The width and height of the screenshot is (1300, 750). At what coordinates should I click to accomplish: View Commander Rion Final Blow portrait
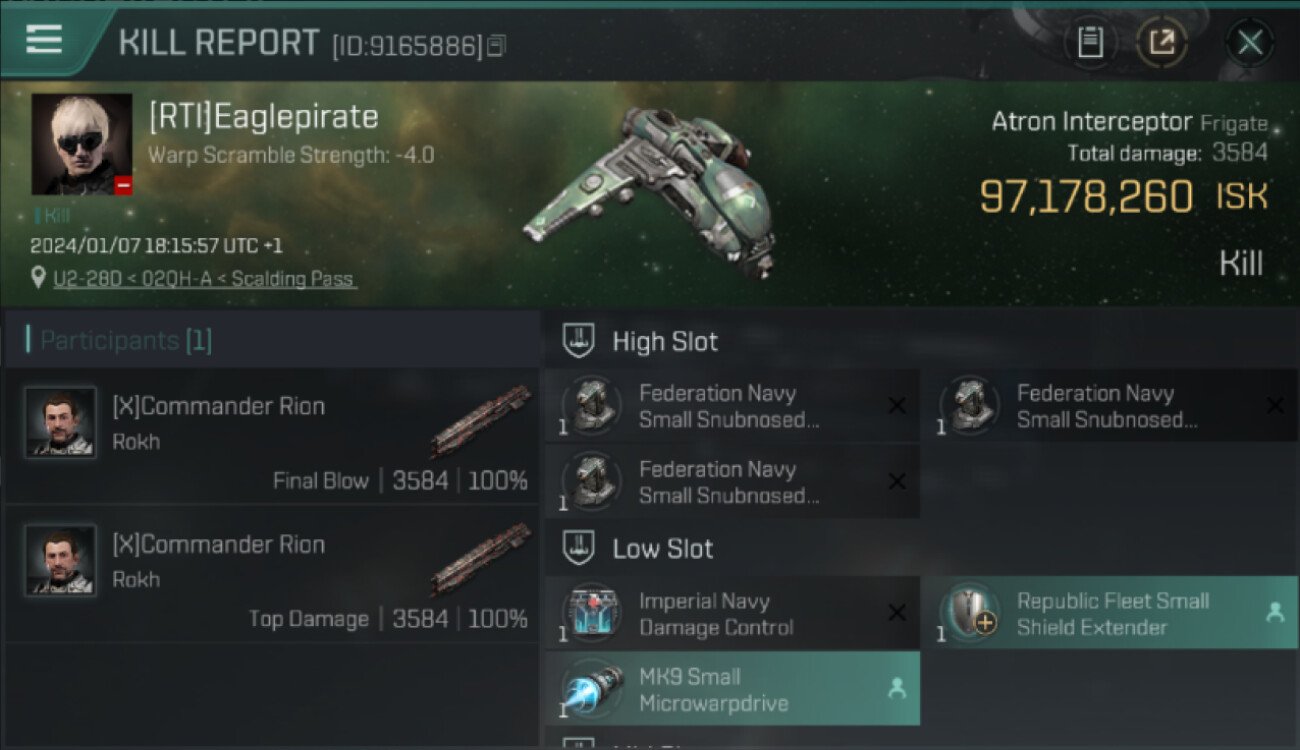pyautogui.click(x=61, y=422)
